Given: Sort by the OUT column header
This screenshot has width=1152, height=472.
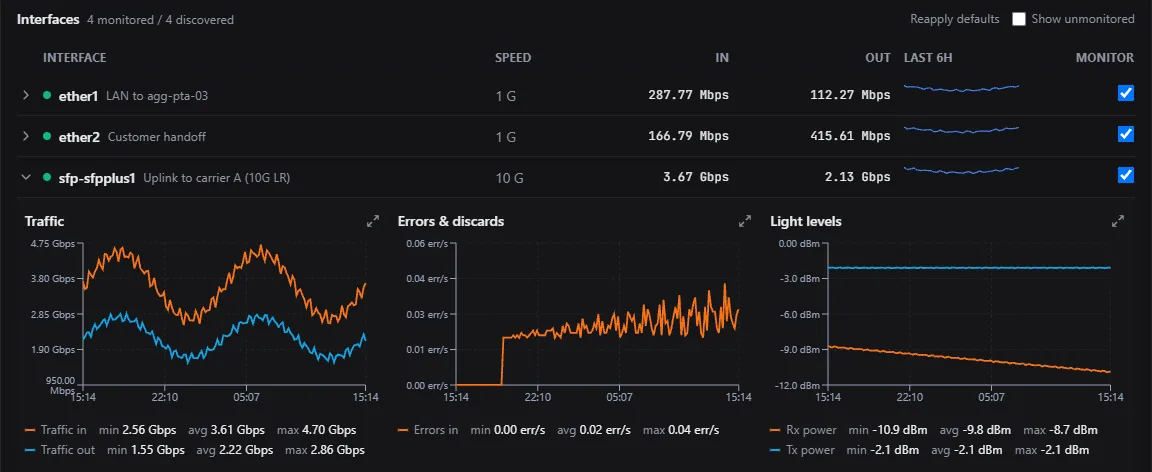Looking at the screenshot, I should (878, 57).
